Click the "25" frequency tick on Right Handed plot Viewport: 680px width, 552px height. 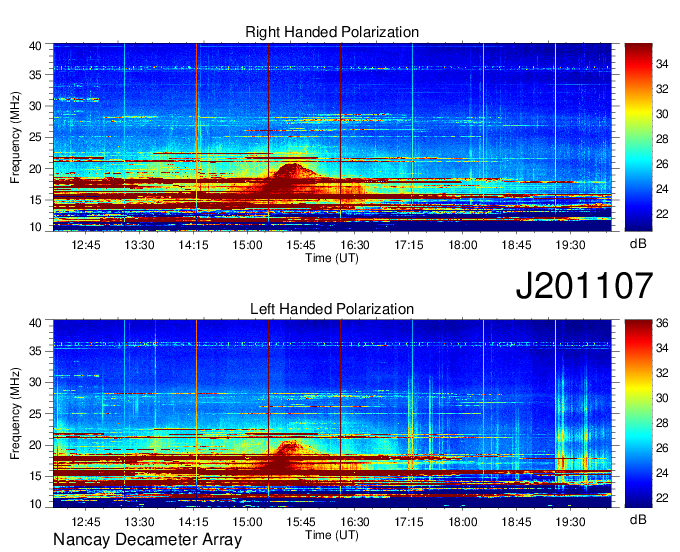coord(35,137)
